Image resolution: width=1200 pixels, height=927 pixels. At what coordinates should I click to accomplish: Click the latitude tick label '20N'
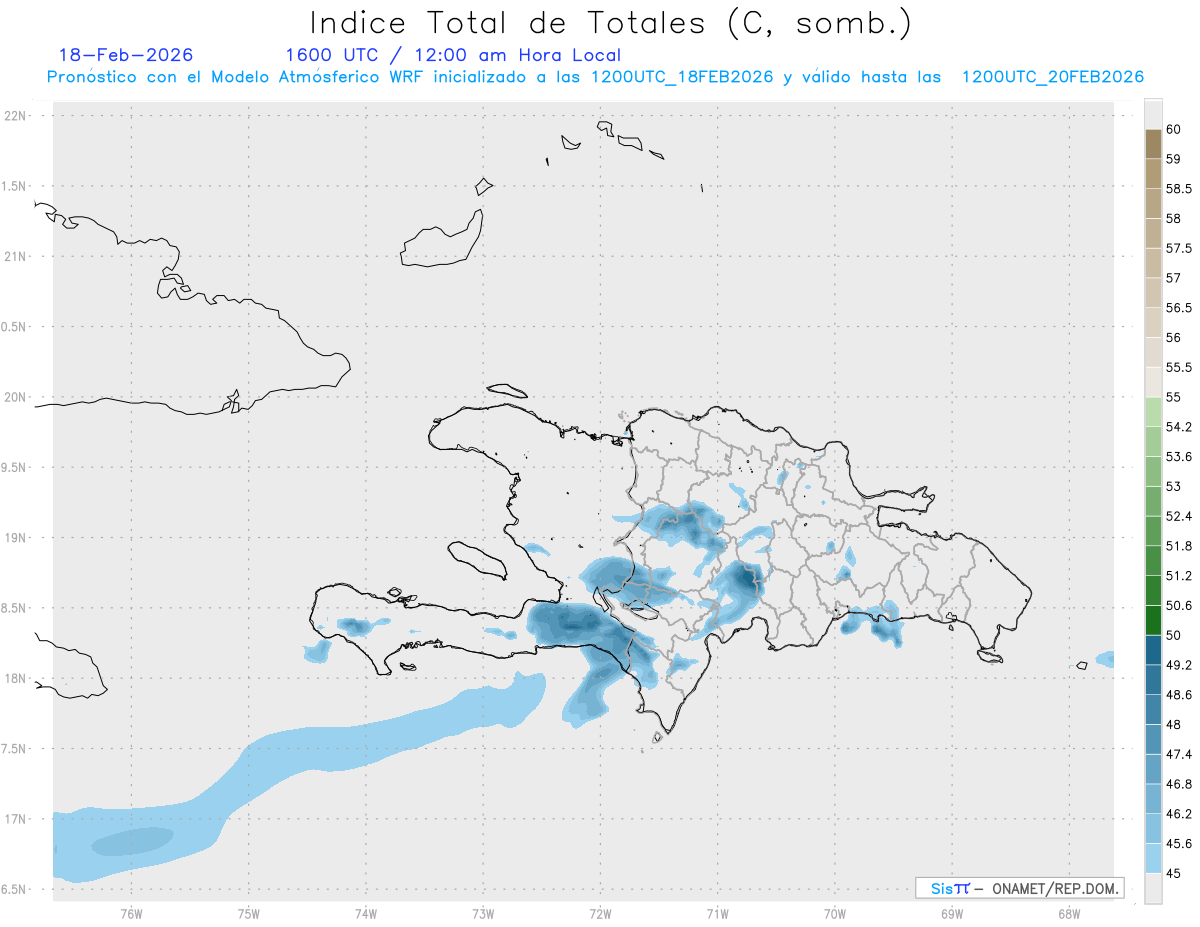pyautogui.click(x=16, y=397)
